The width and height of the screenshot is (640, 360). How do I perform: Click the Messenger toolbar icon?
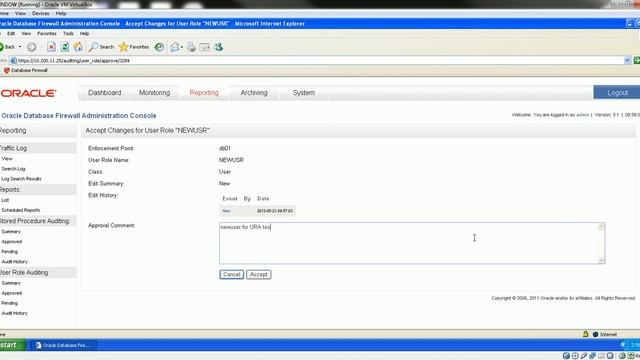point(218,47)
